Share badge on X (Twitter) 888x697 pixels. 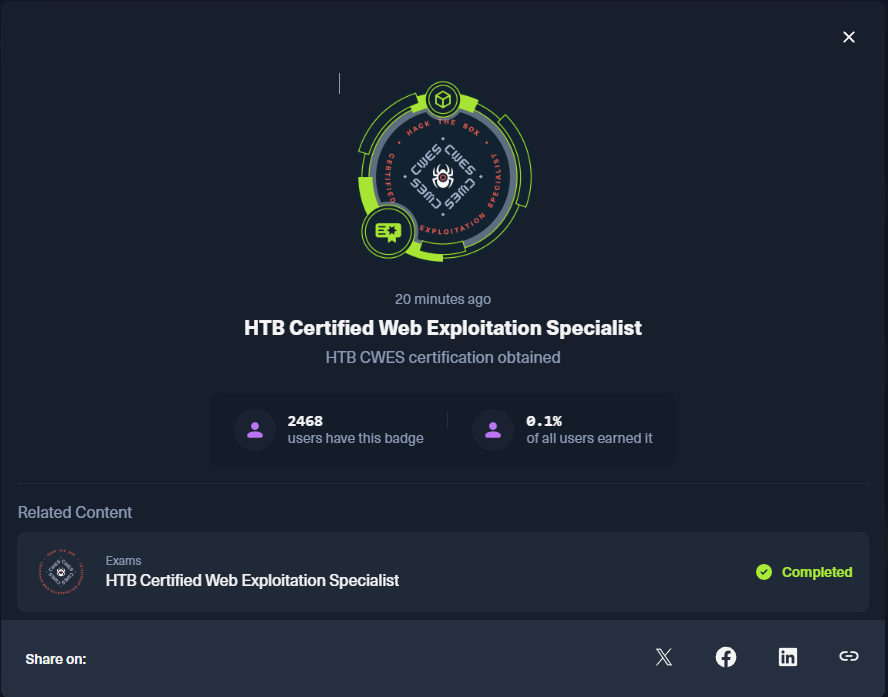[664, 657]
